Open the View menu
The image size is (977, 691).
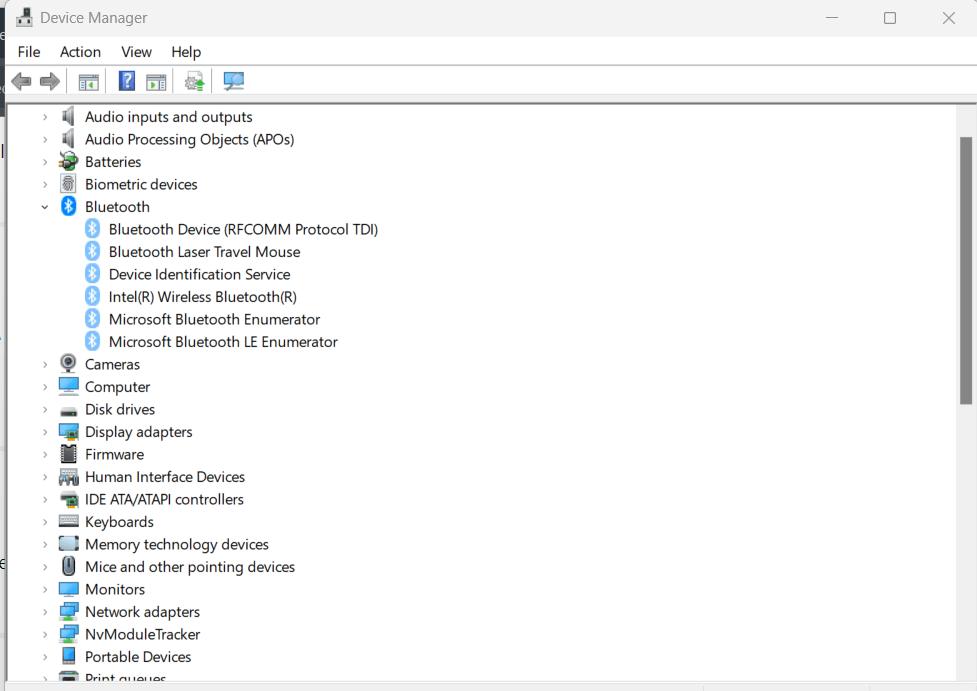(136, 52)
